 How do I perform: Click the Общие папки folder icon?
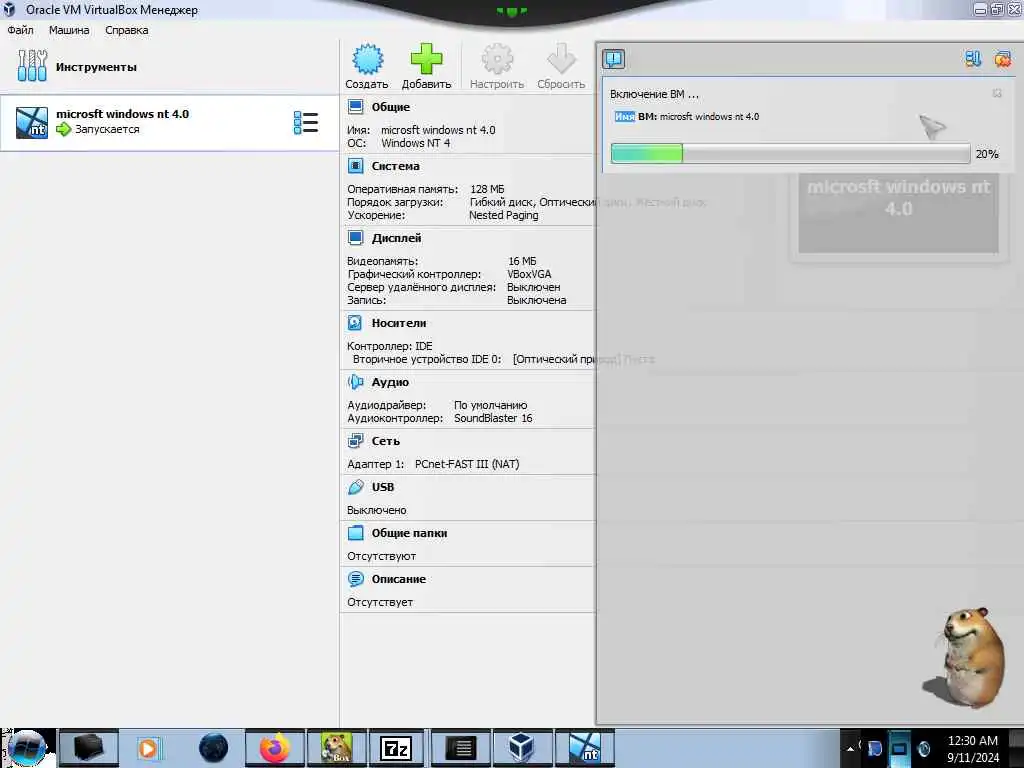[355, 533]
